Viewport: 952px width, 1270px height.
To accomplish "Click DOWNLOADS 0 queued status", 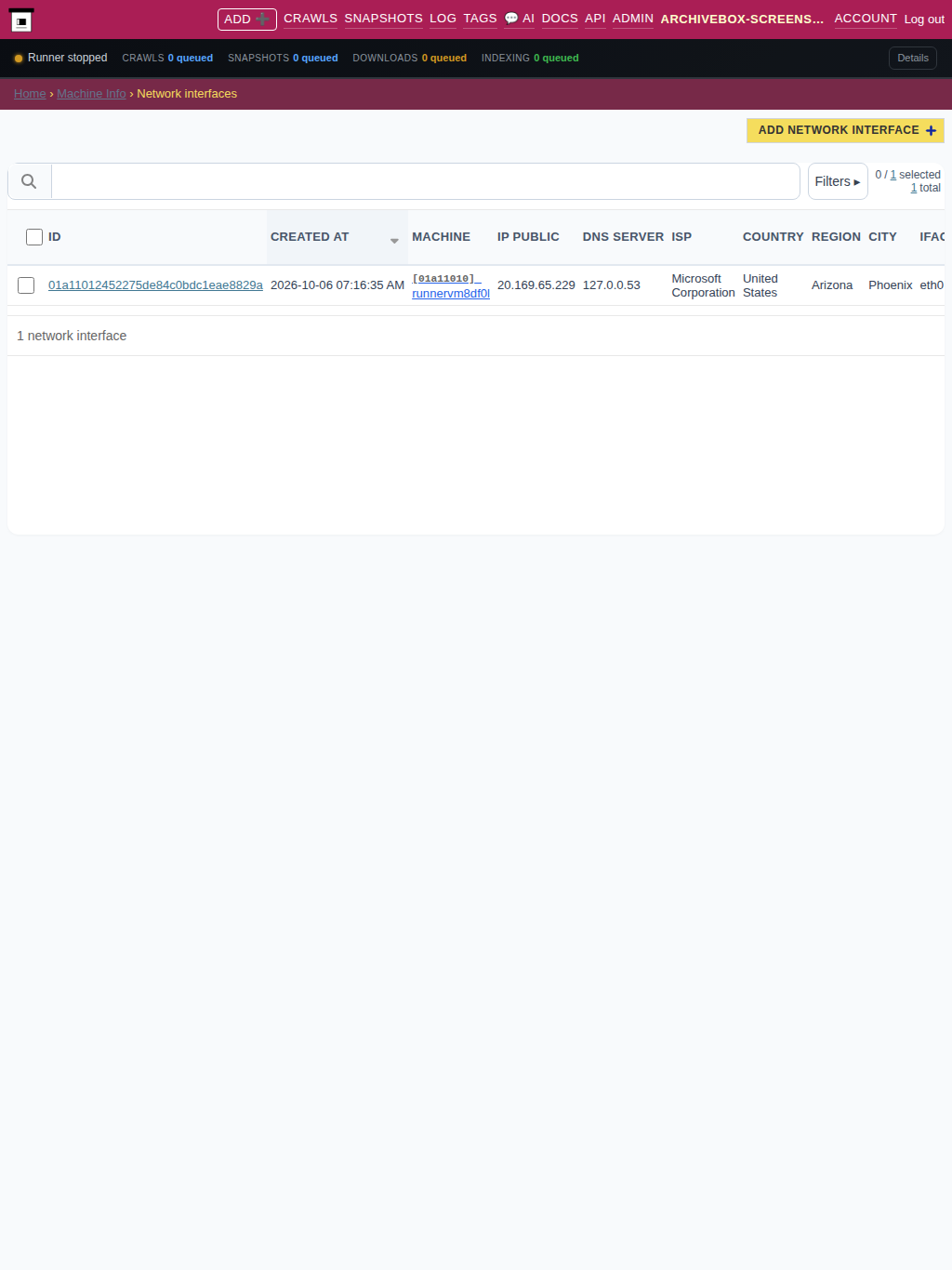I will pyautogui.click(x=409, y=58).
